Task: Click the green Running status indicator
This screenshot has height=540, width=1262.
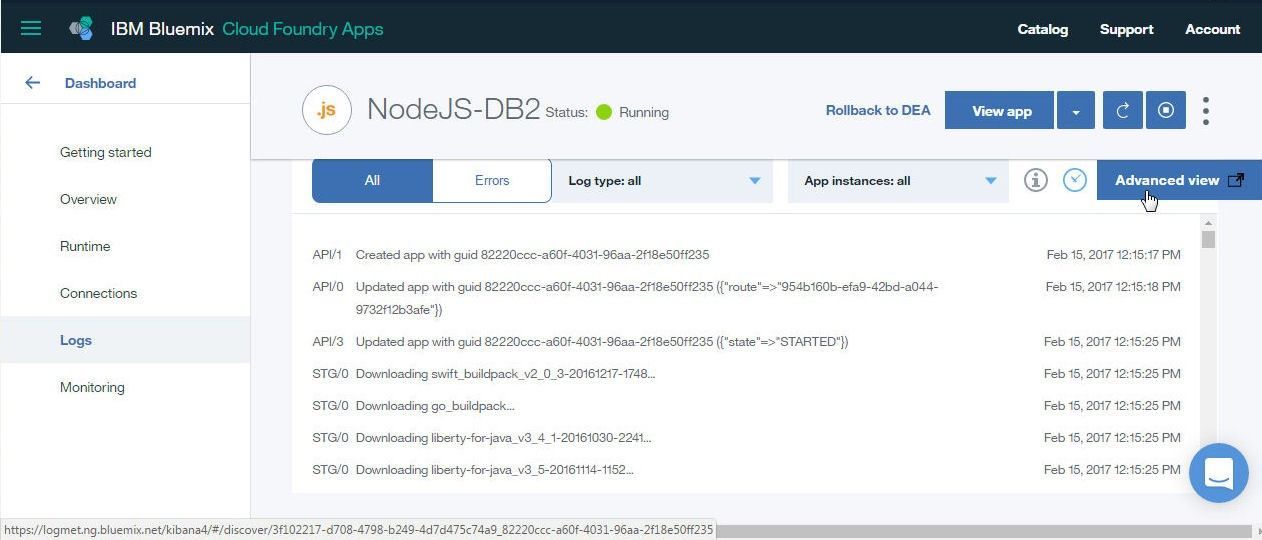Action: coord(603,112)
